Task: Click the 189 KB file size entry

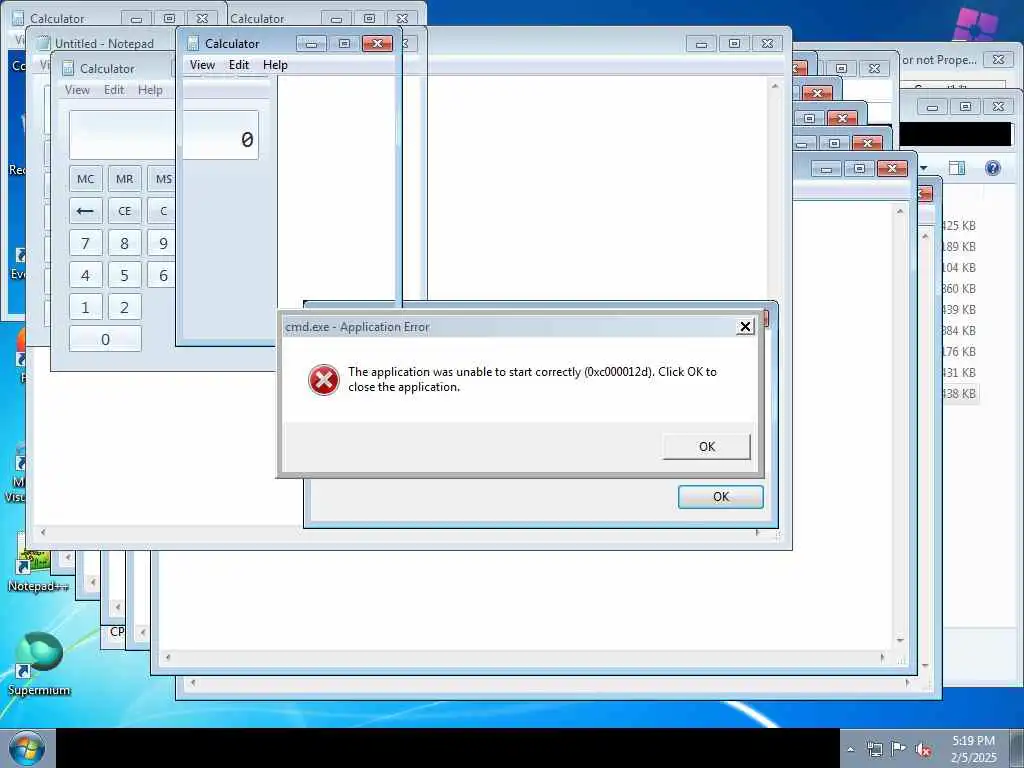Action: click(x=959, y=246)
